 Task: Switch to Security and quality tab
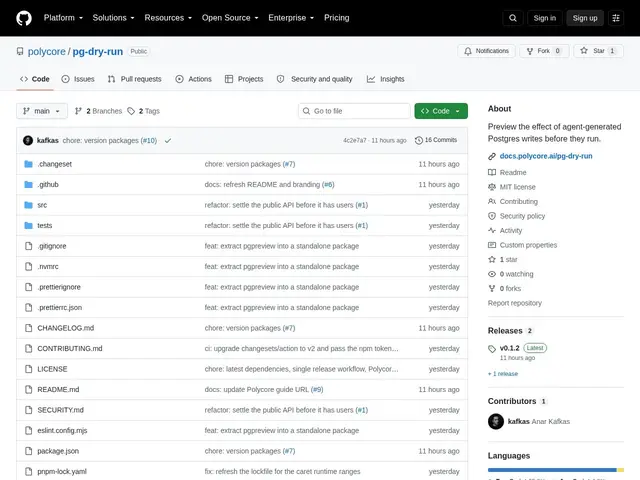point(314,79)
